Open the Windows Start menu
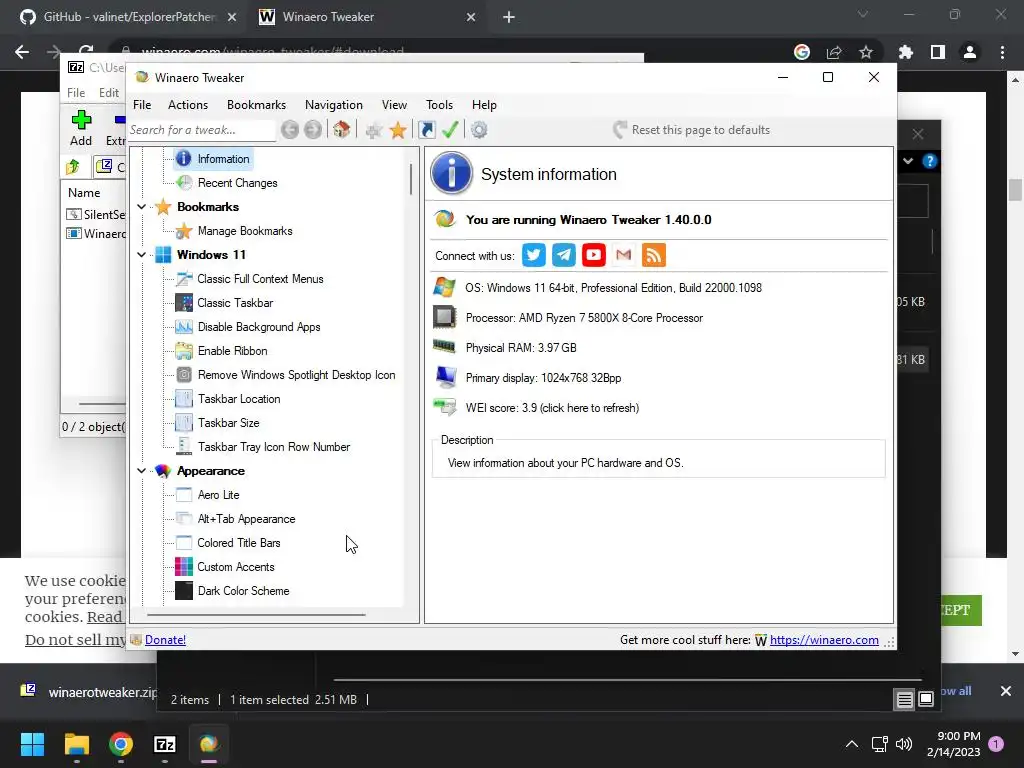 pos(32,744)
